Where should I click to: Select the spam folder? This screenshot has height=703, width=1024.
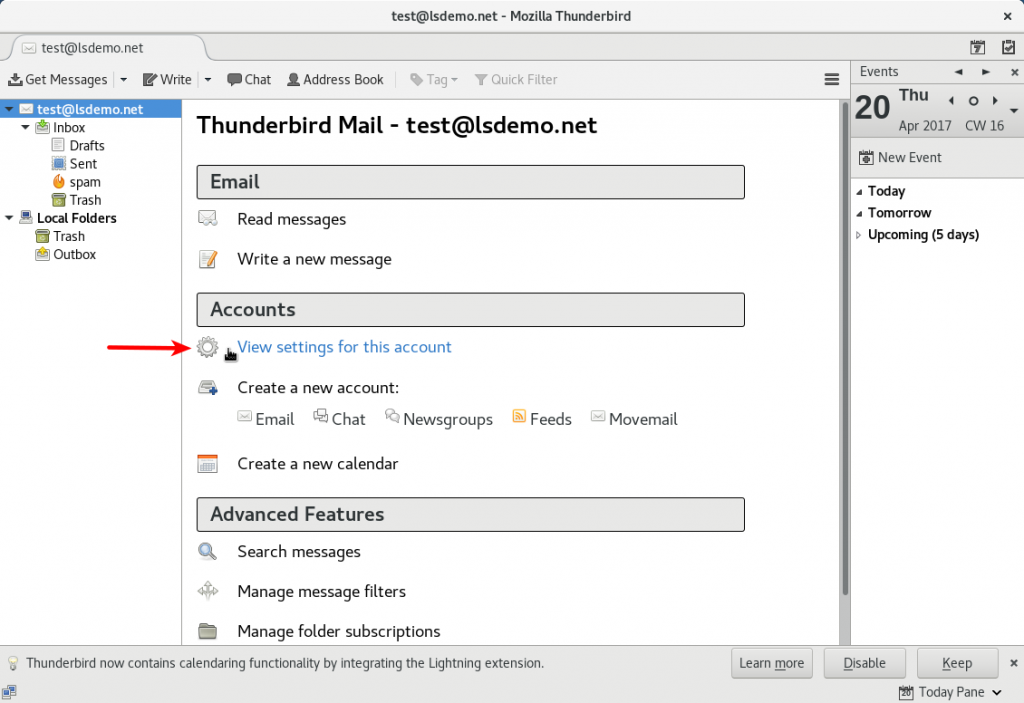tap(85, 182)
